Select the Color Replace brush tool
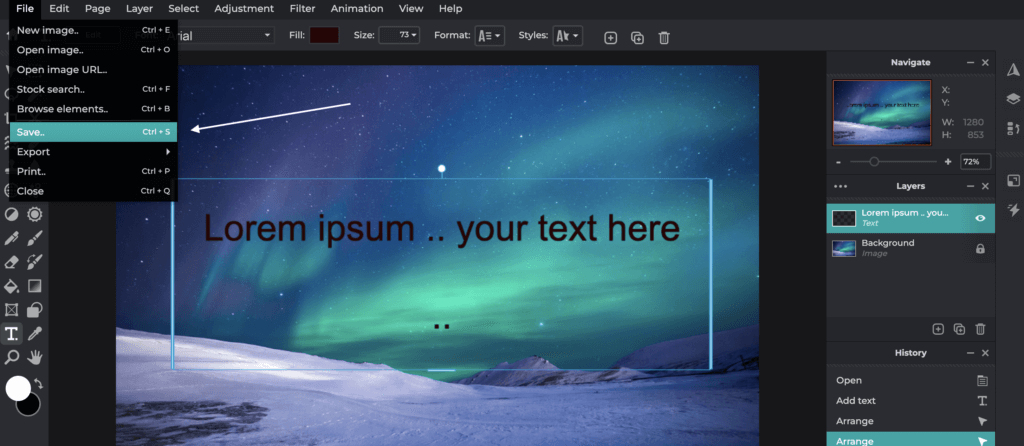The image size is (1024, 446). [35, 262]
